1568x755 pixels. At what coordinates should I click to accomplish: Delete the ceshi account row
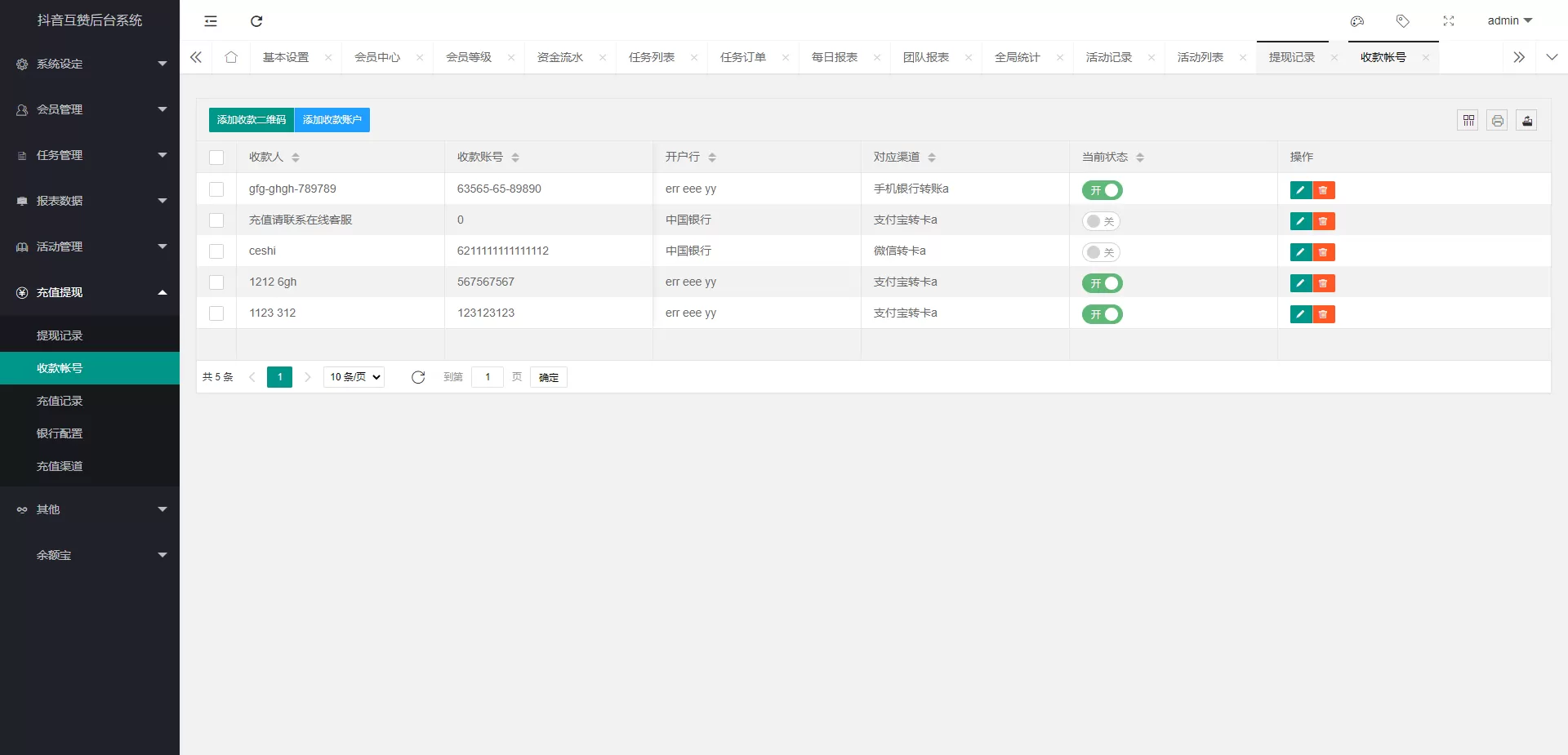(x=1324, y=252)
